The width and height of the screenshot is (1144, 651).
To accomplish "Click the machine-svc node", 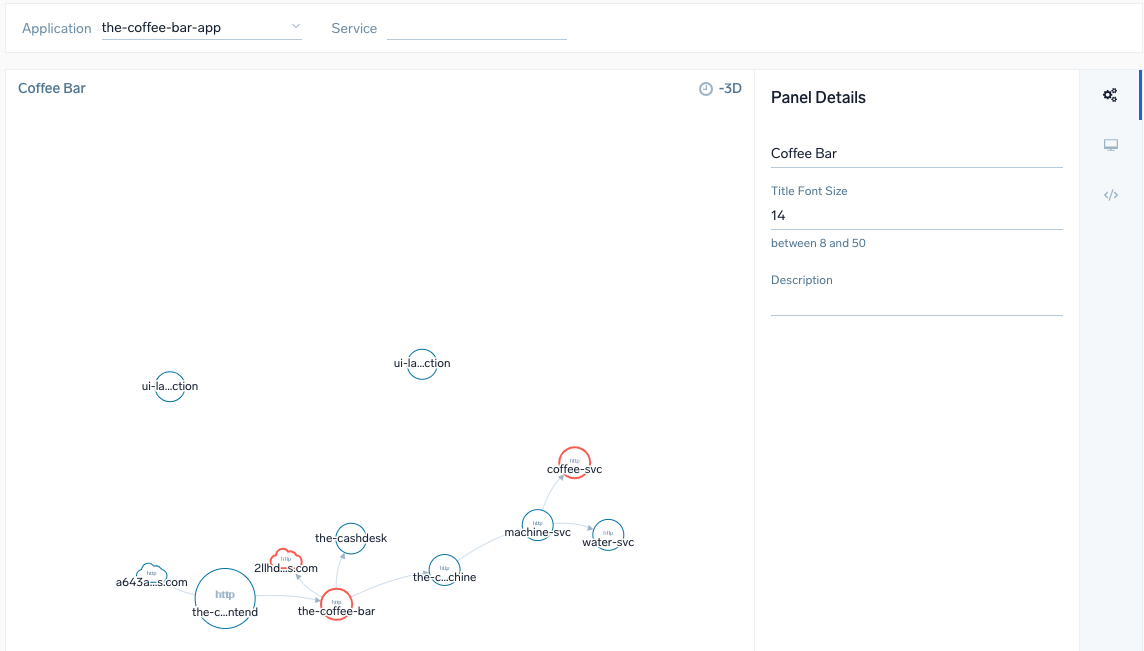I will pyautogui.click(x=537, y=523).
